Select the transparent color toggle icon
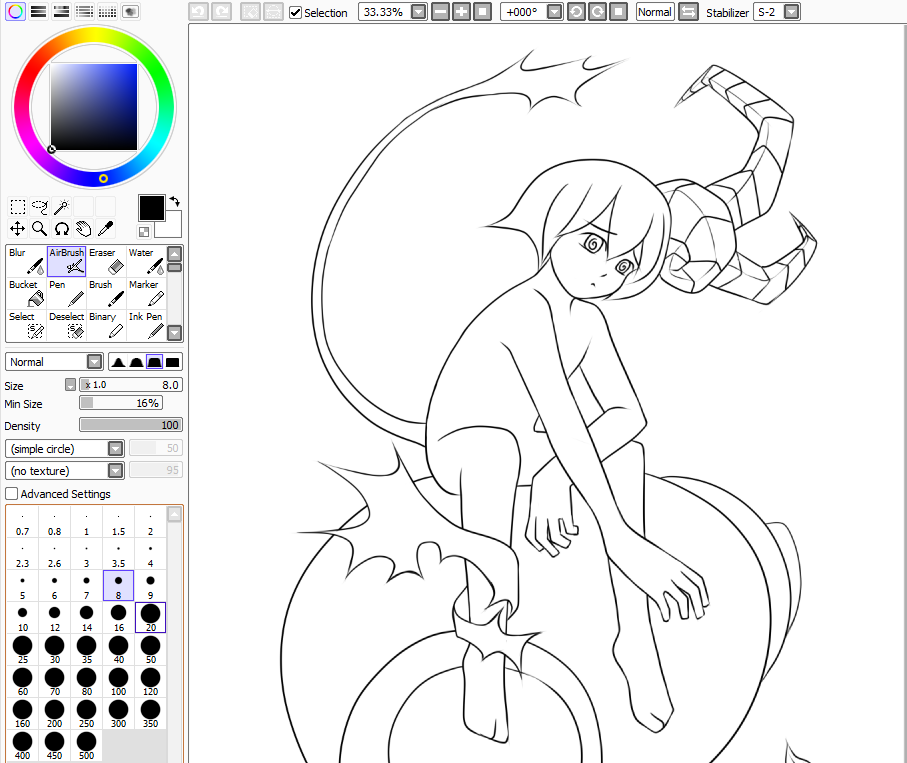Viewport: 907px width, 763px height. click(x=144, y=232)
